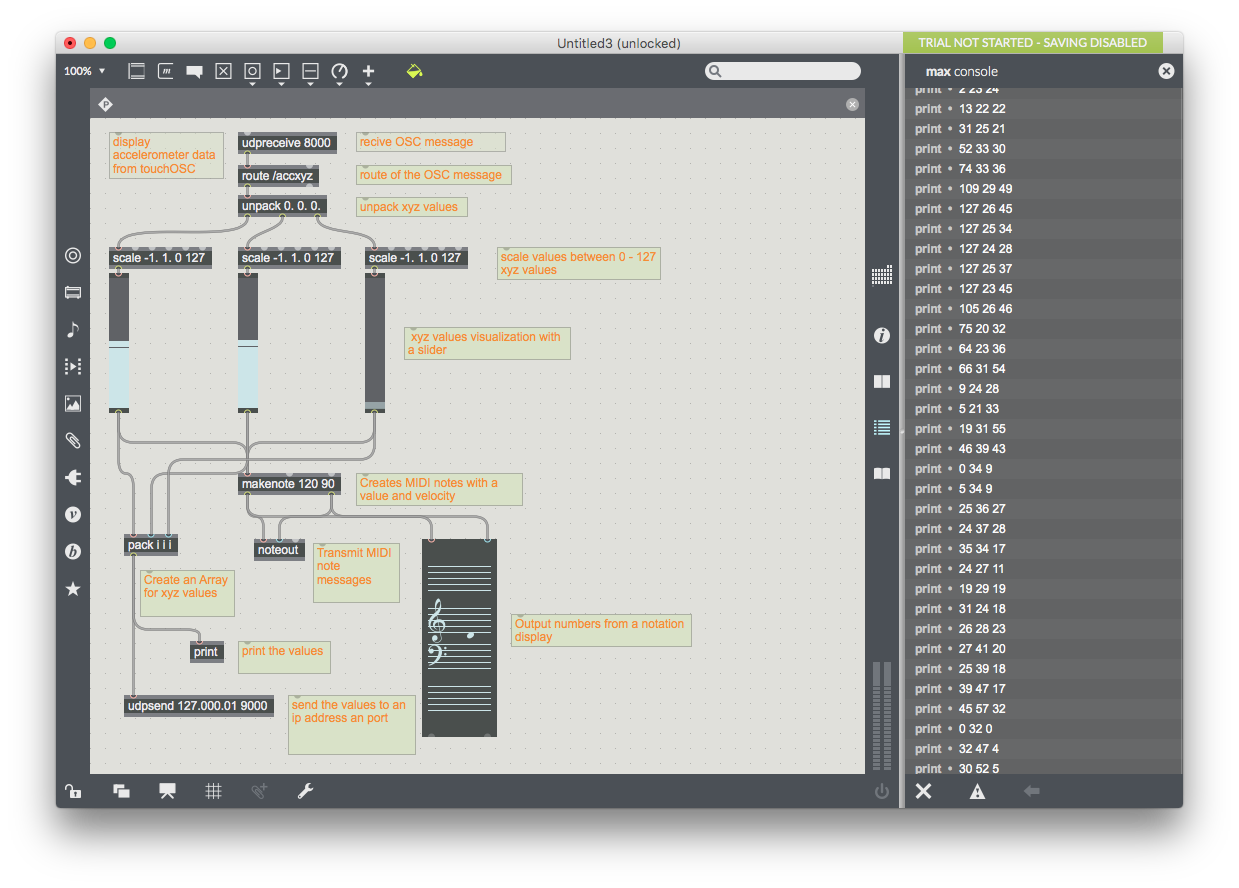Click the message box icon in top toolbar

click(x=165, y=71)
